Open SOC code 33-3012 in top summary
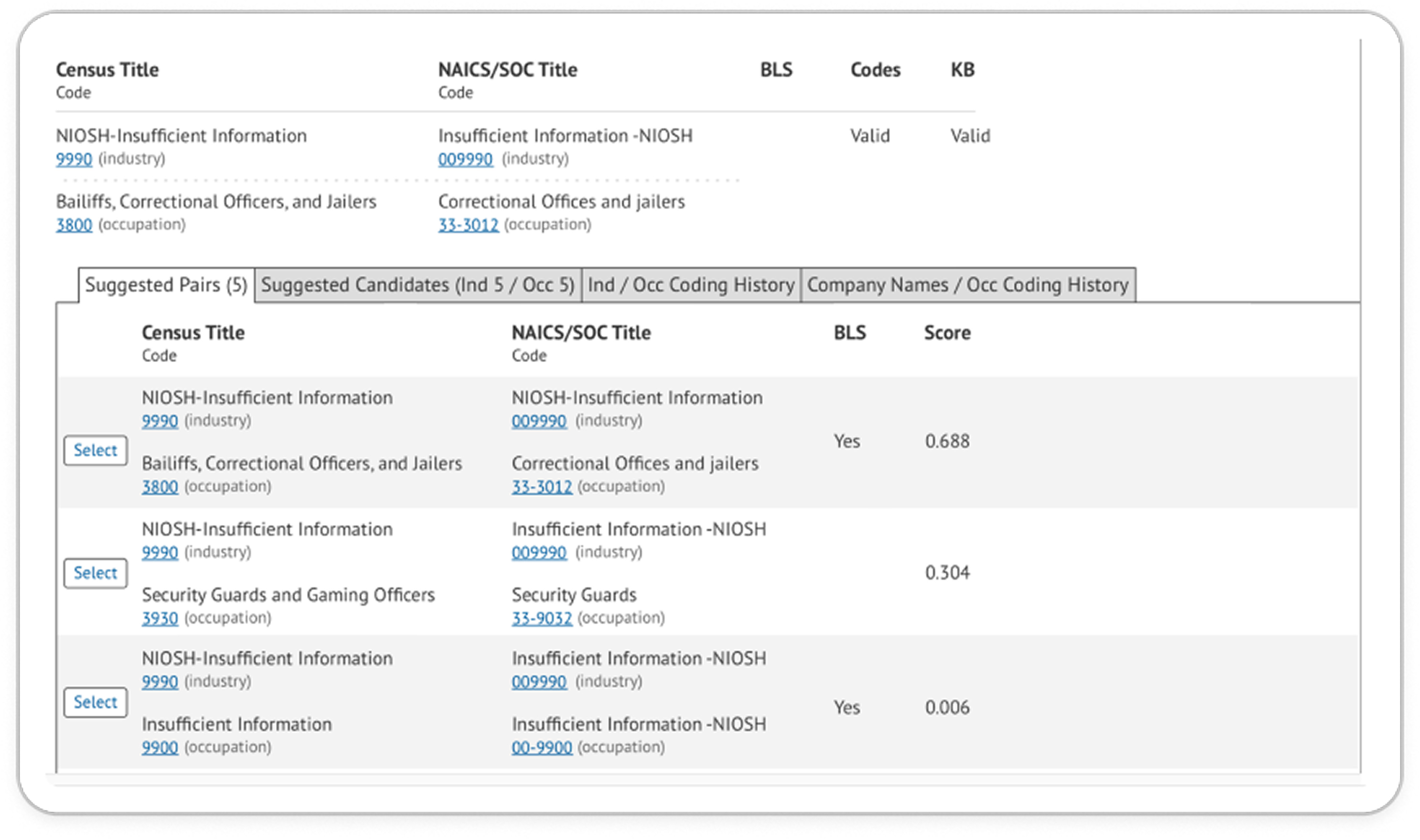The width and height of the screenshot is (1420, 840). coord(468,225)
